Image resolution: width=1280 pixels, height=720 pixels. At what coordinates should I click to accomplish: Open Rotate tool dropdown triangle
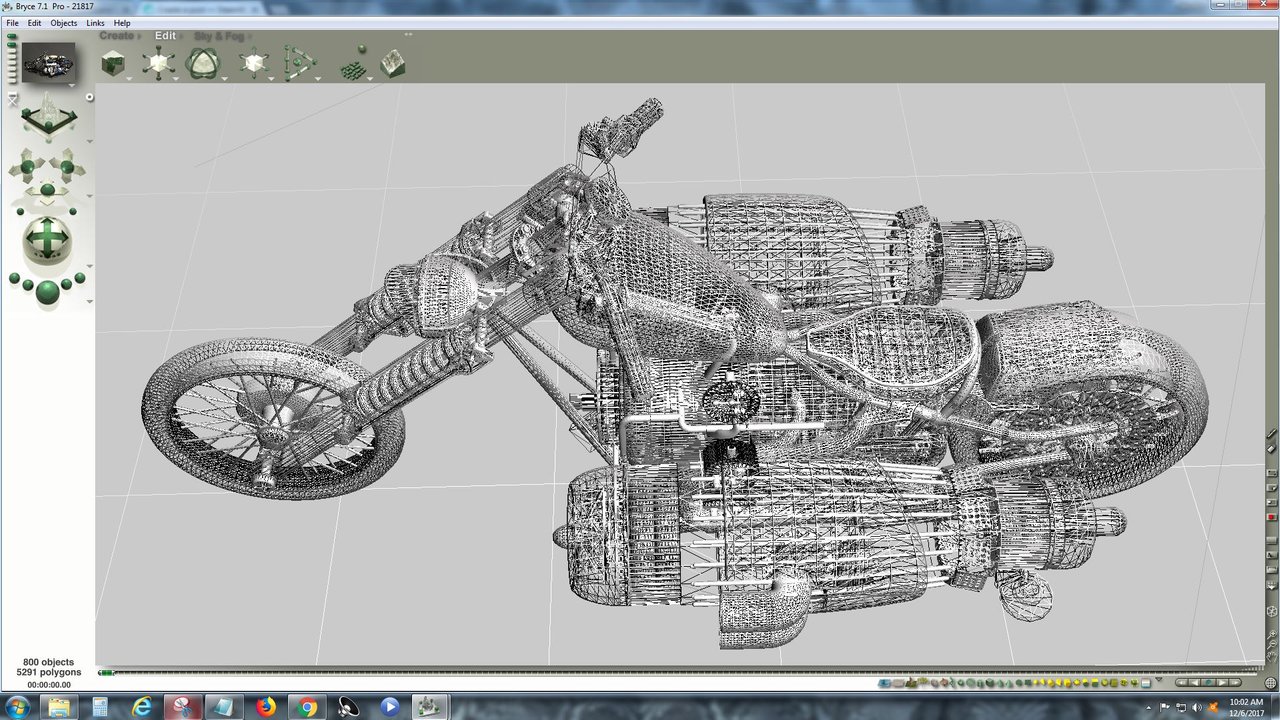point(224,78)
